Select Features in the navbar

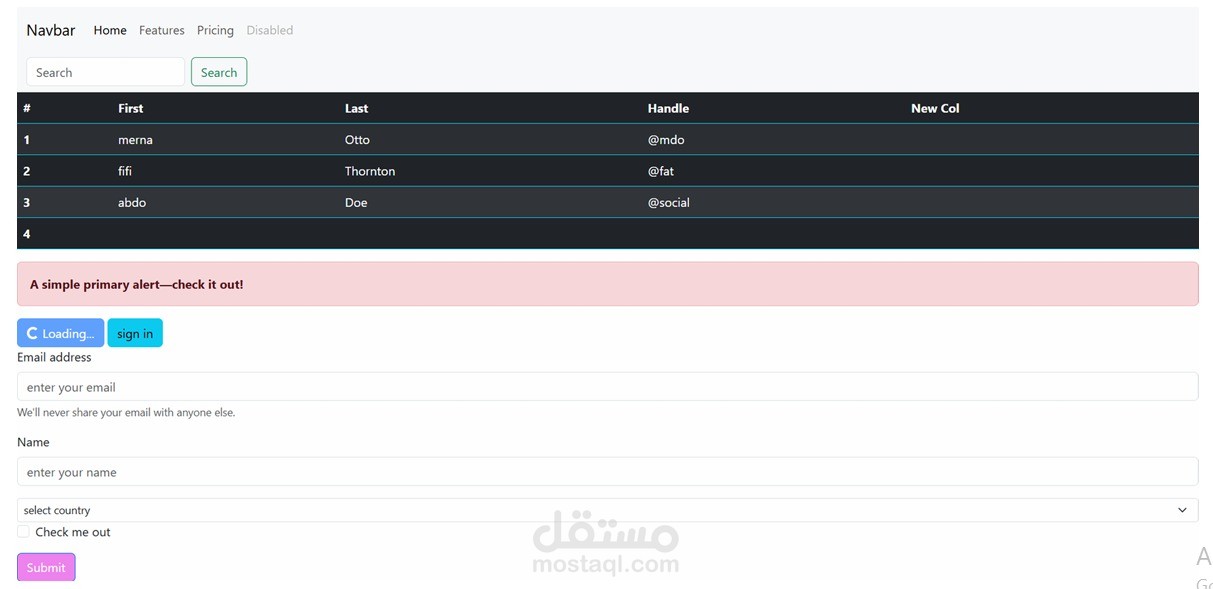pos(161,30)
